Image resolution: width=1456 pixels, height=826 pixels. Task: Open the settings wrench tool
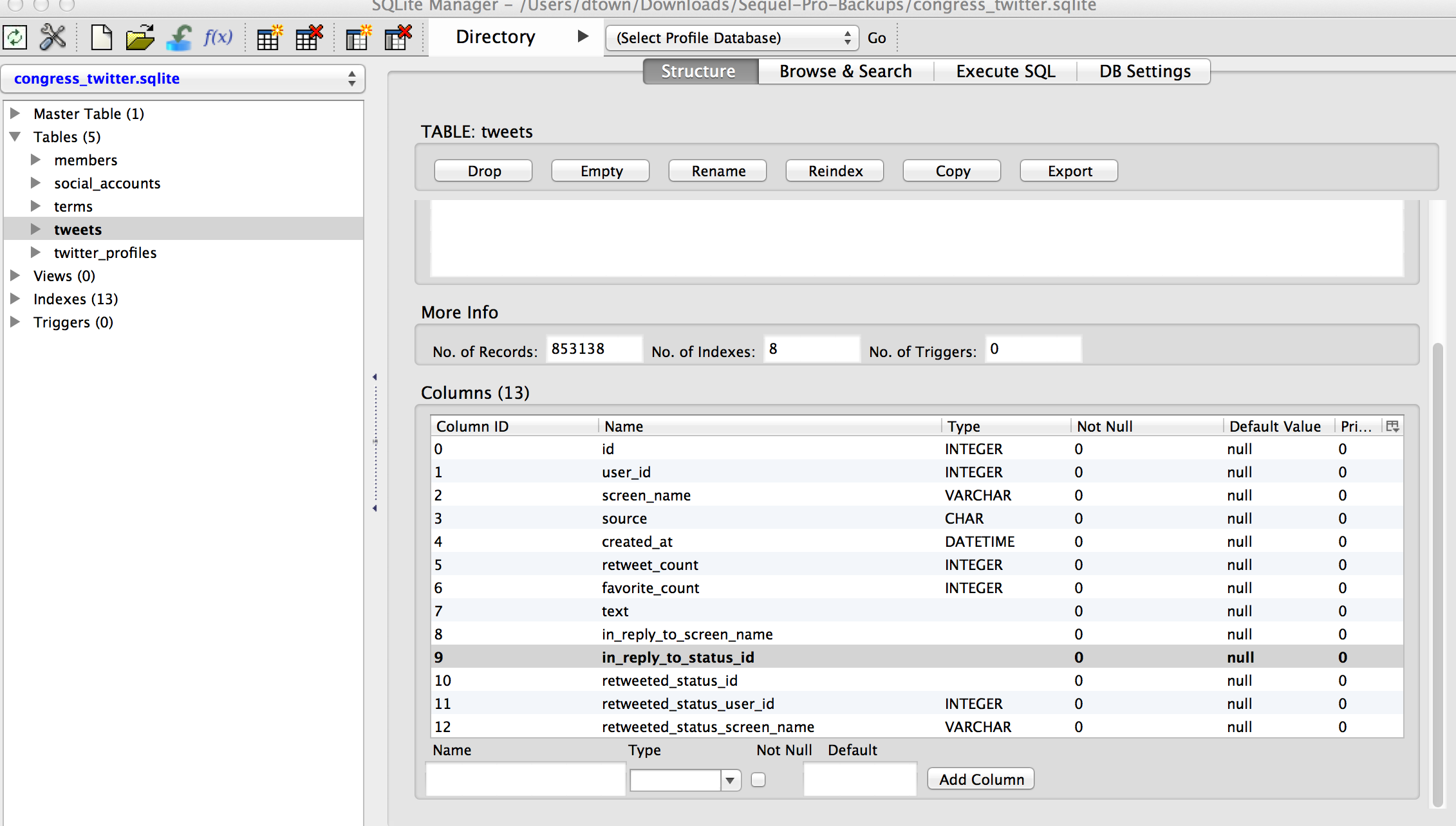pyautogui.click(x=53, y=37)
